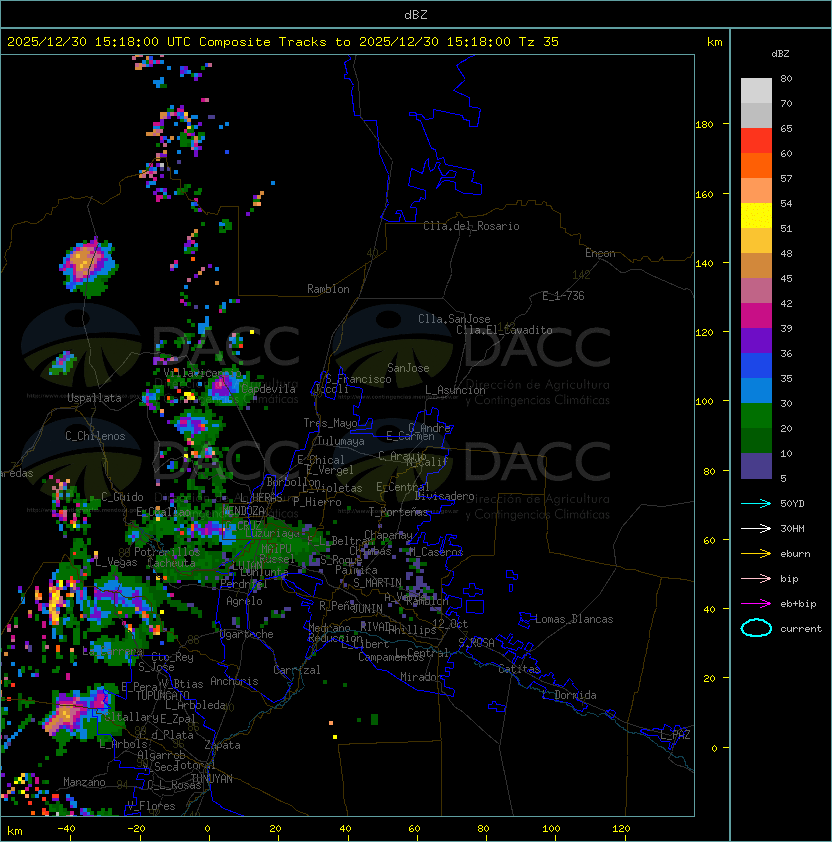
Task: Click the '180' tick on the vertical axis
Action: coord(704,124)
